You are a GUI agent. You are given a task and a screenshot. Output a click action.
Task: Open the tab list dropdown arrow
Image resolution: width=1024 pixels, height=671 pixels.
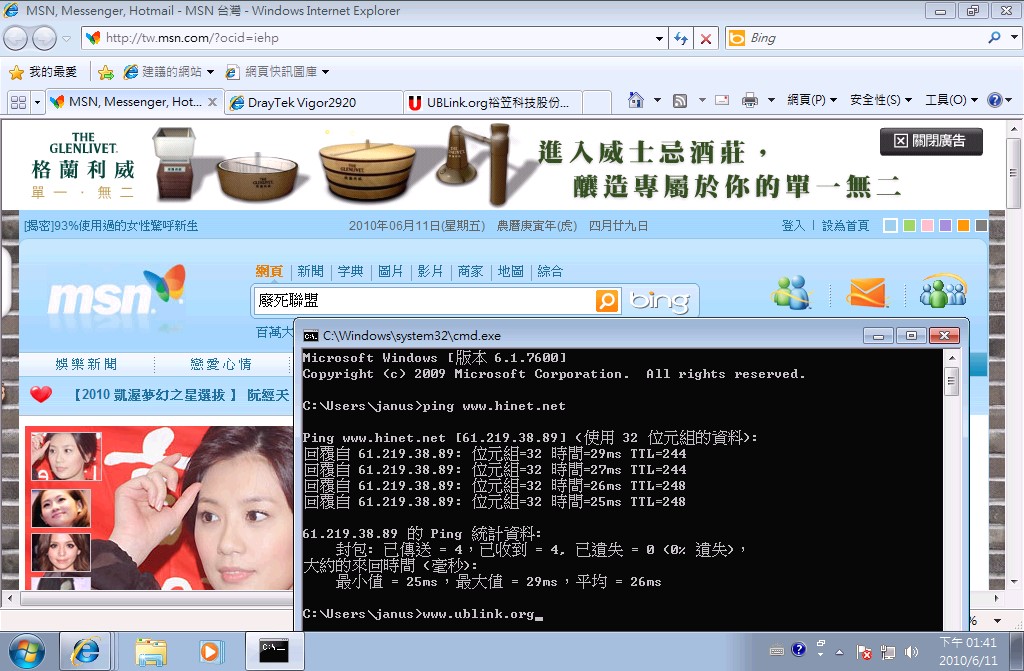37,102
